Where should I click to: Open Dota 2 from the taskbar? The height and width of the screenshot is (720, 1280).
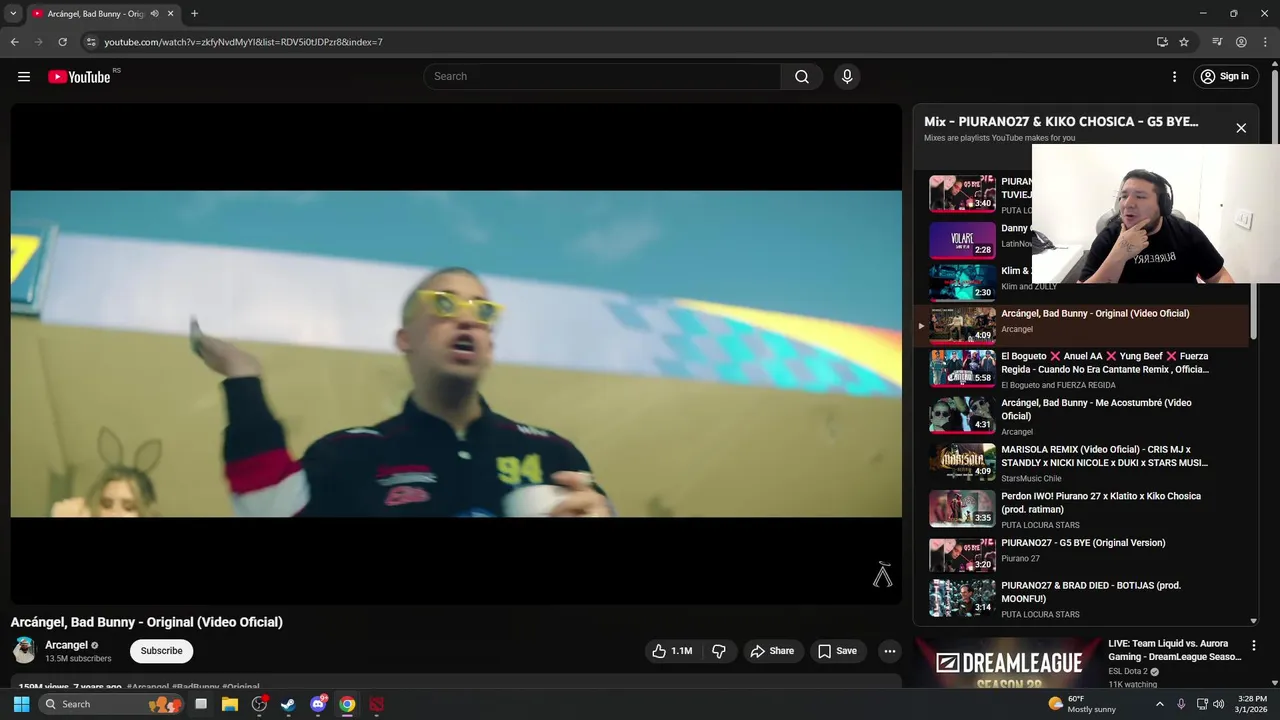376,704
